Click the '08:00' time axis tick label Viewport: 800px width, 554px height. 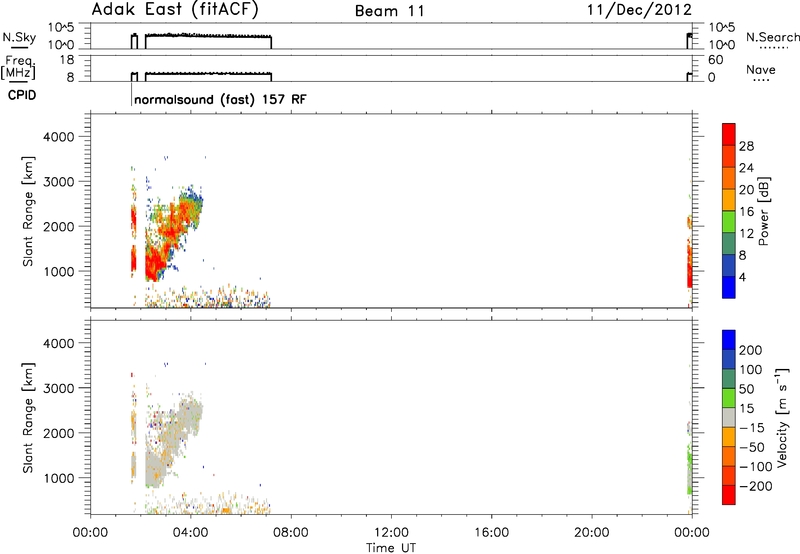click(x=291, y=533)
